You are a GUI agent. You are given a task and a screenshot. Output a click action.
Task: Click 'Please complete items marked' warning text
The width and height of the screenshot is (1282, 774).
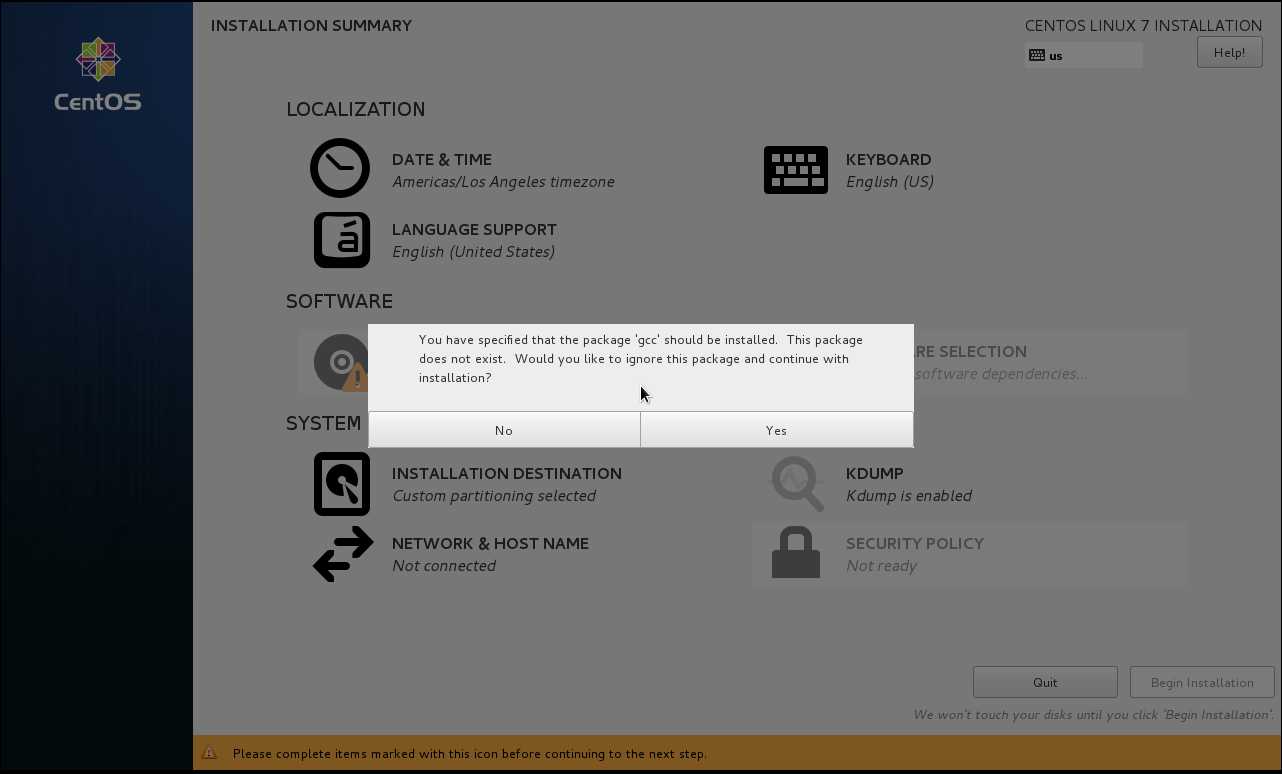(x=470, y=753)
